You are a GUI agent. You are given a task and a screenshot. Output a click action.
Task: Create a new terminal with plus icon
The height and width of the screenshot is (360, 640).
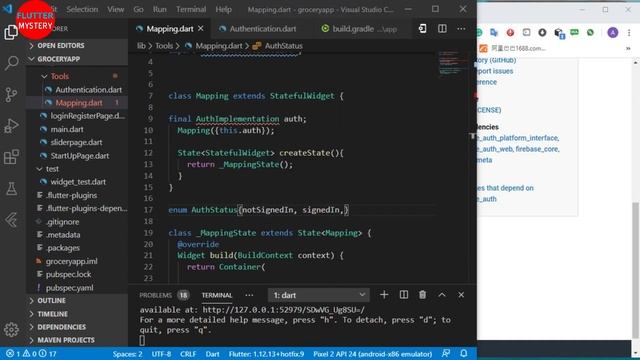click(384, 295)
